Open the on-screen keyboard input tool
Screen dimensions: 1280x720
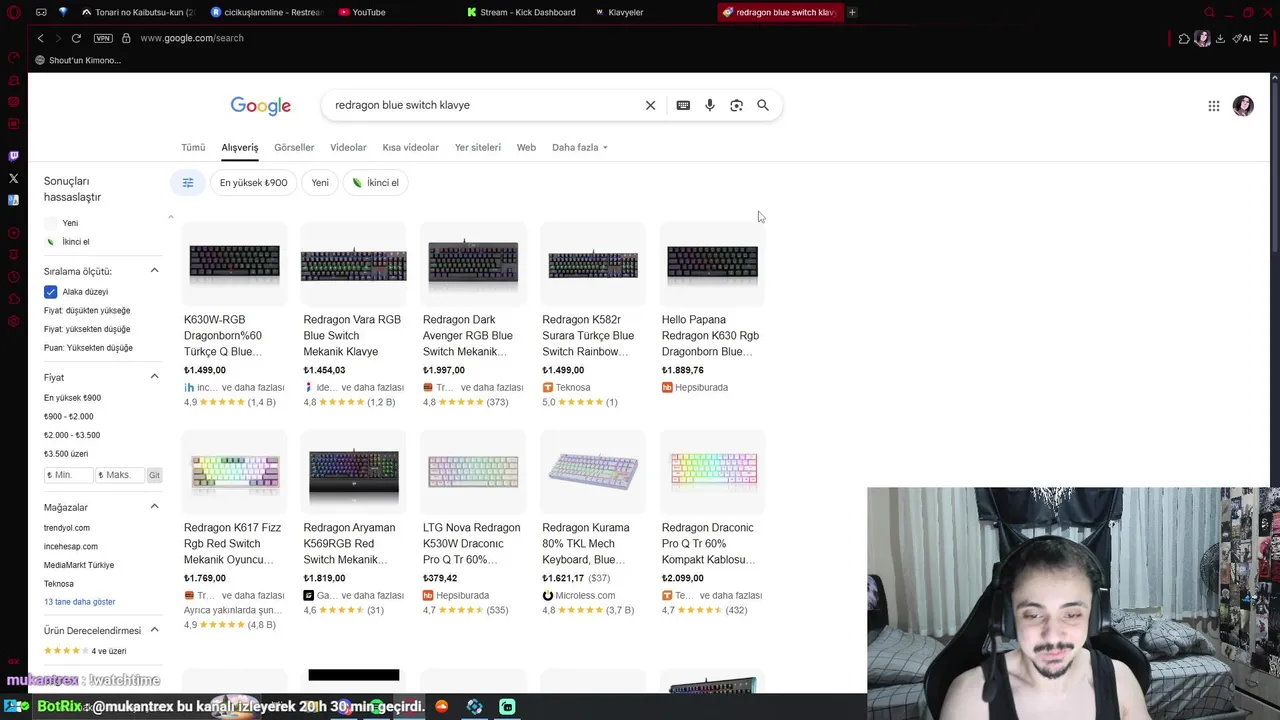683,105
